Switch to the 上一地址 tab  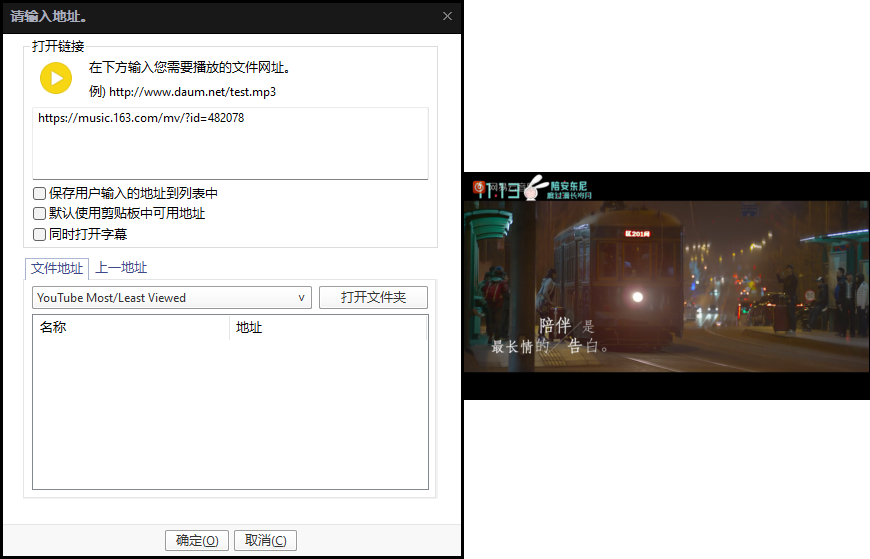(121, 268)
